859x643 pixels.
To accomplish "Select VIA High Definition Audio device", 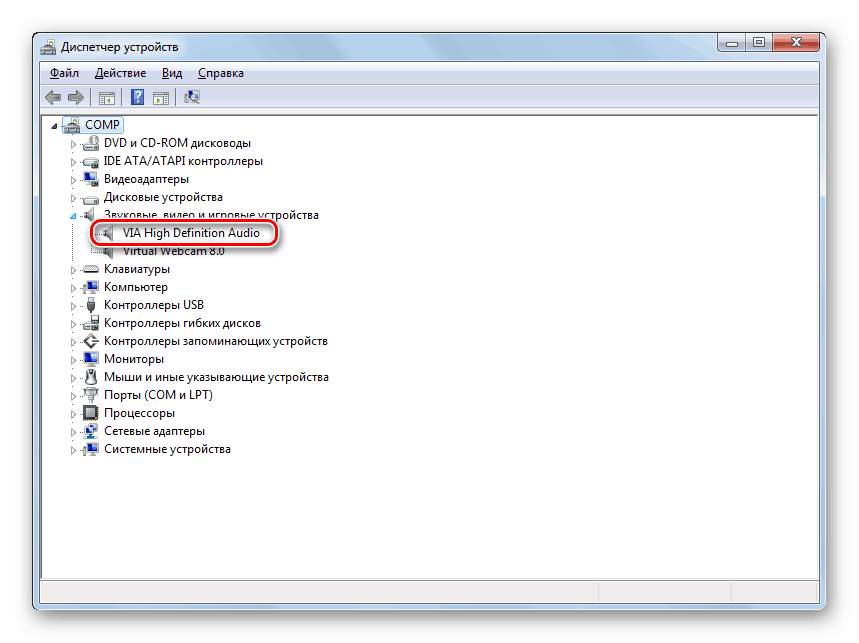I will [191, 233].
